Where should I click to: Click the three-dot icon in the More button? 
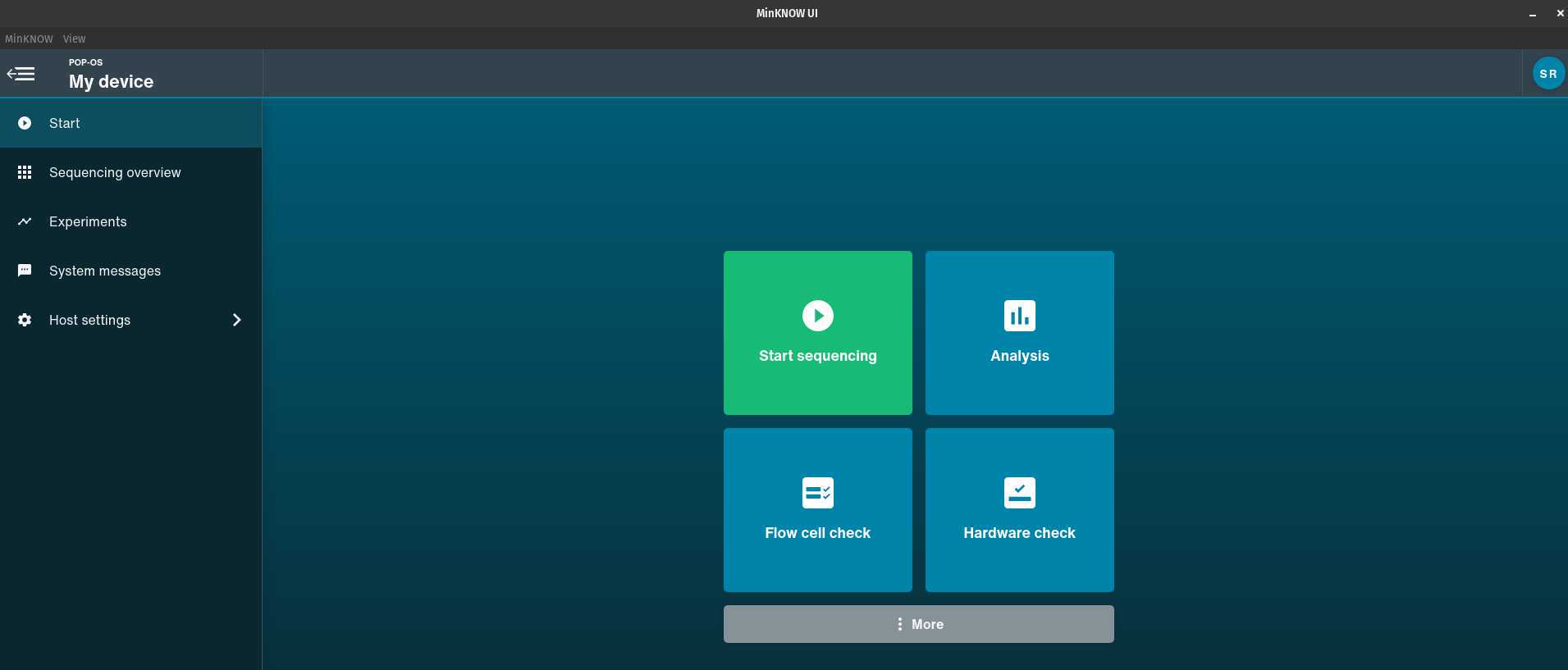(x=900, y=624)
